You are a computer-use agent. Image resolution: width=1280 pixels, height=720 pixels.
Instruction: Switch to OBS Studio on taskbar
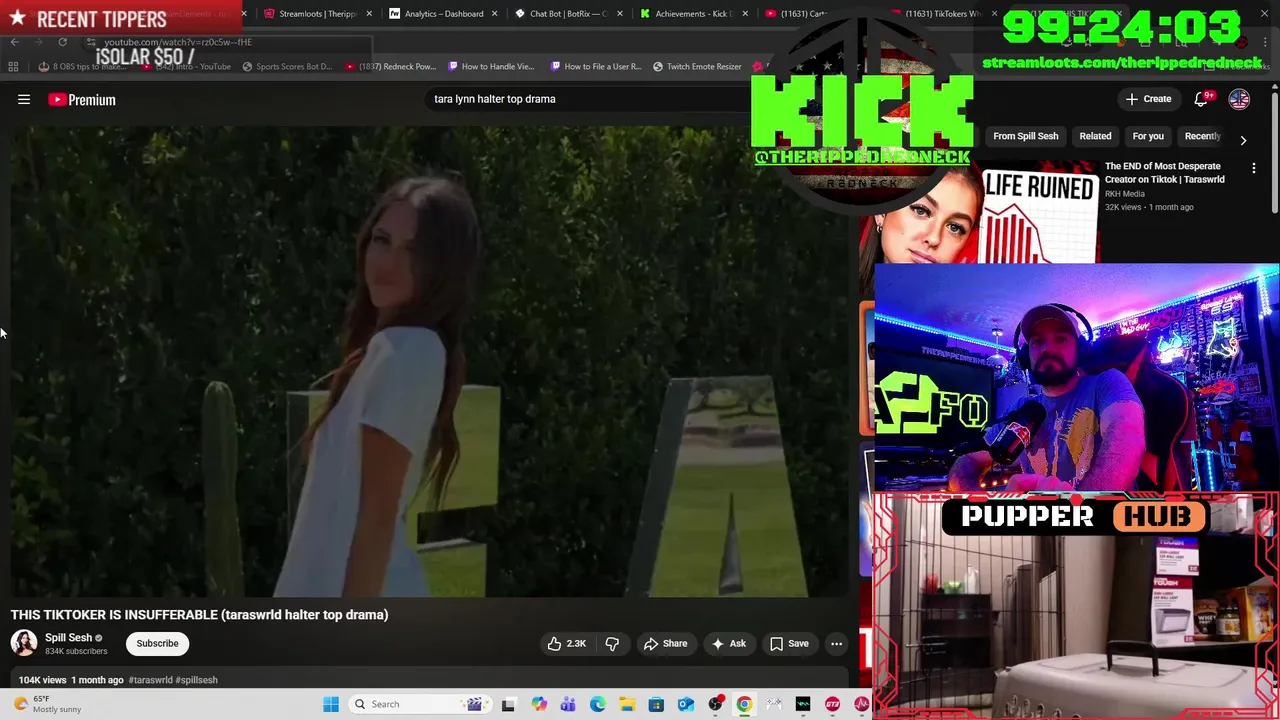(715, 704)
